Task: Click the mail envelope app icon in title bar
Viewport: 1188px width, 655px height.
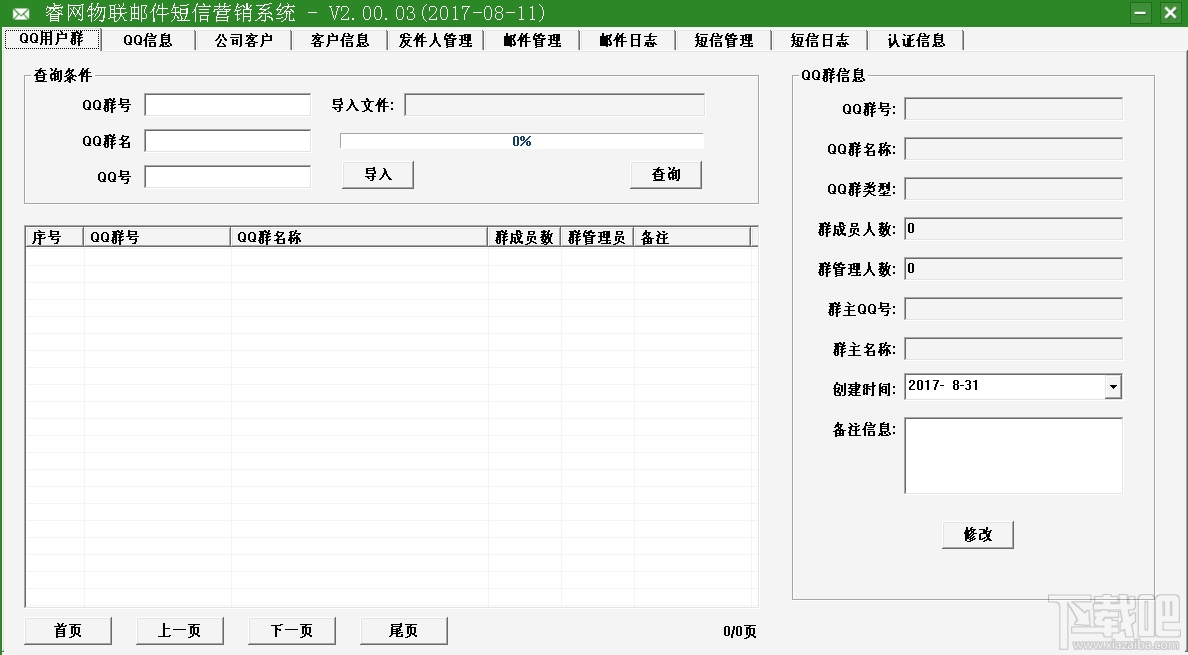Action: (x=20, y=14)
